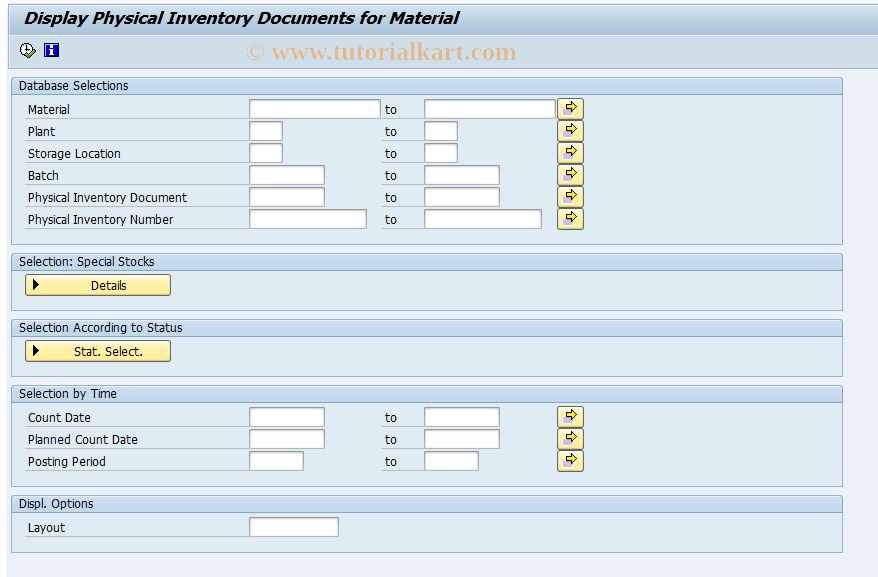Click the Batch to-value field
The width and height of the screenshot is (878, 577).
coord(461,174)
